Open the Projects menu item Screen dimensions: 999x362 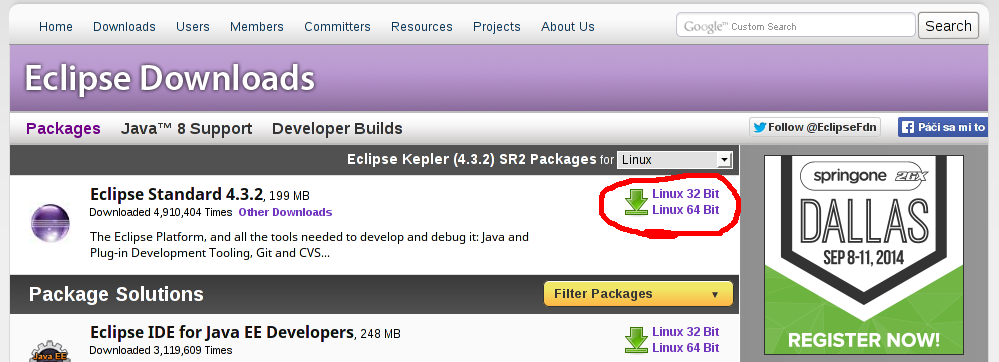click(x=497, y=27)
